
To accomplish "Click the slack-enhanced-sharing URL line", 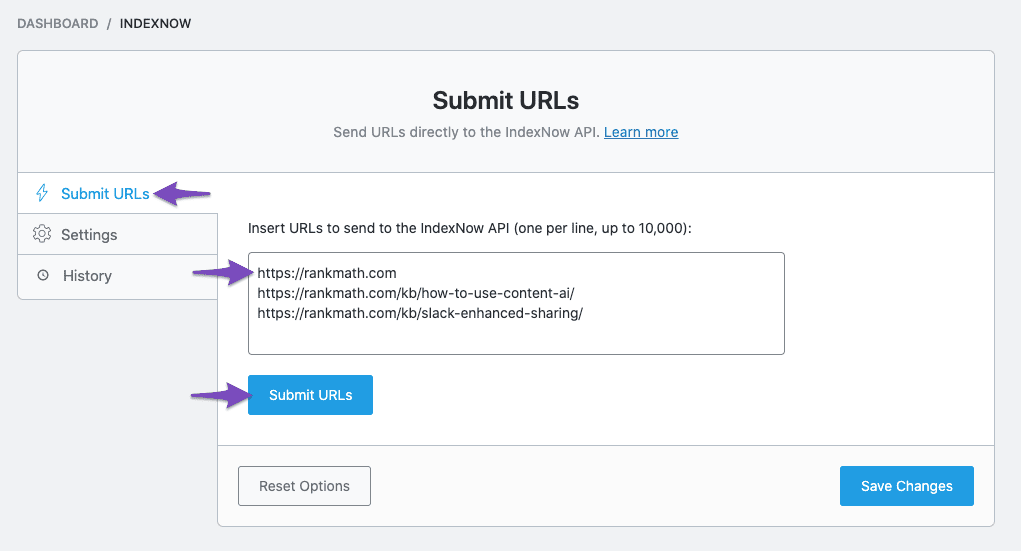I will (420, 313).
